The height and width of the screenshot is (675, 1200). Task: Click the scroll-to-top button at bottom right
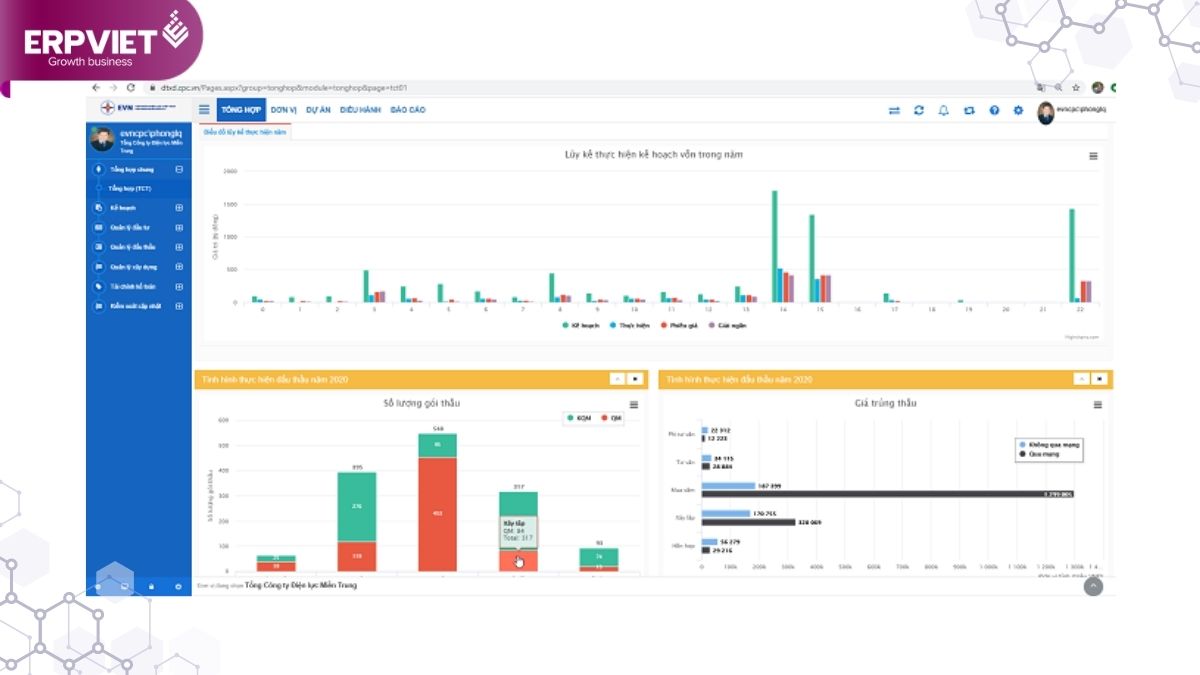1093,587
